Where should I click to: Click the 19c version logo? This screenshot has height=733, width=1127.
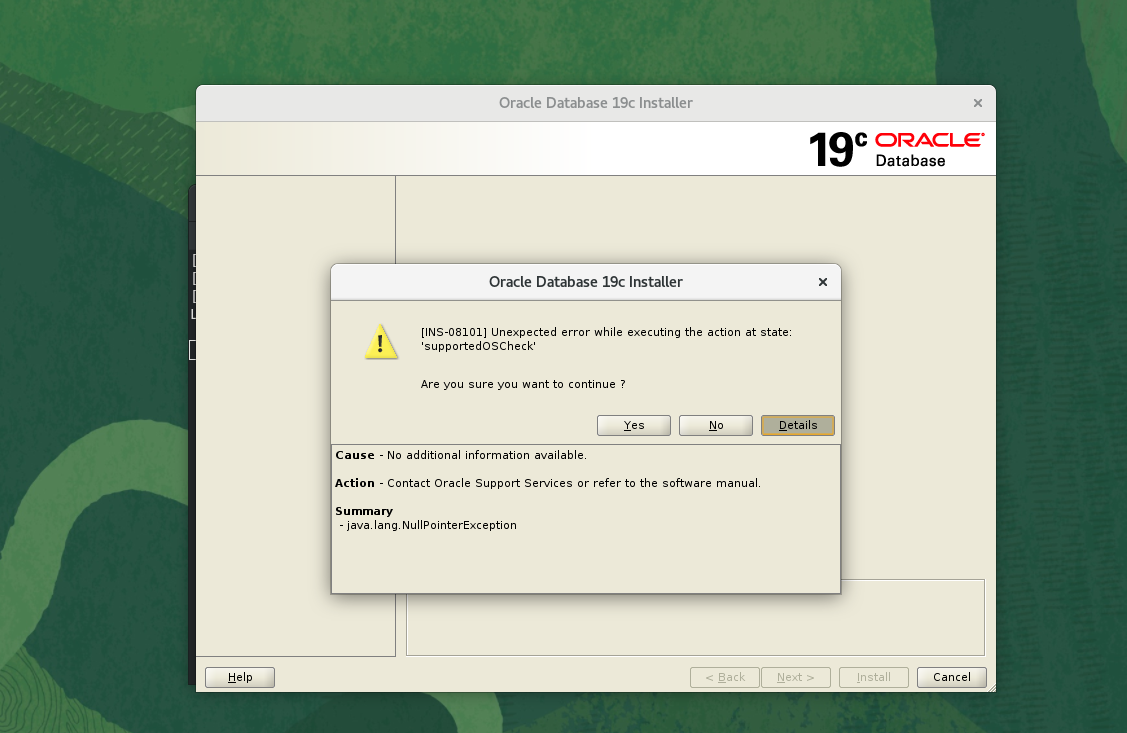(x=837, y=150)
